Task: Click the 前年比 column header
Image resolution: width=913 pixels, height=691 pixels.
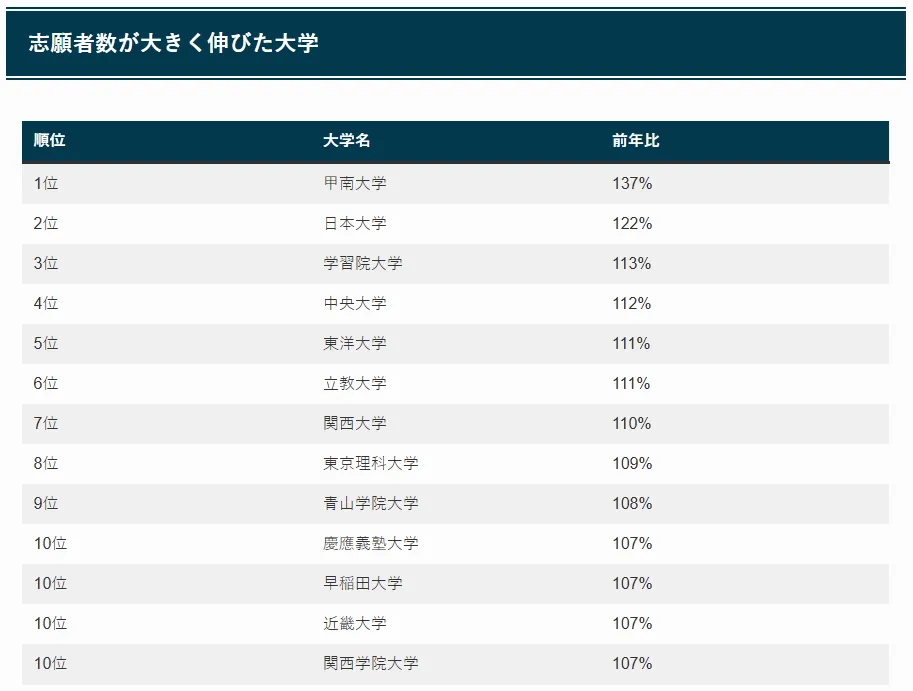Action: pos(636,140)
